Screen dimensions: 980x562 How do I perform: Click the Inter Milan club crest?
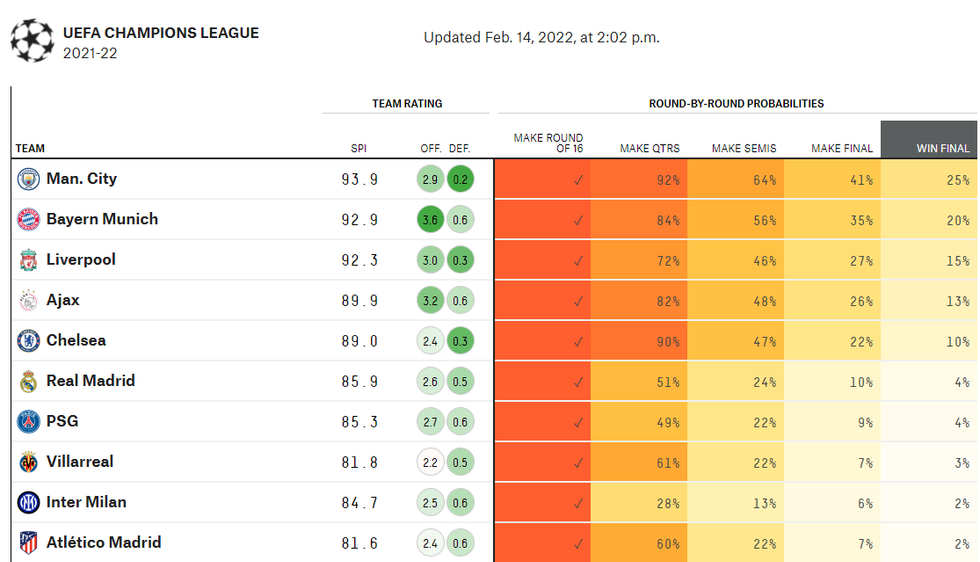(x=28, y=503)
